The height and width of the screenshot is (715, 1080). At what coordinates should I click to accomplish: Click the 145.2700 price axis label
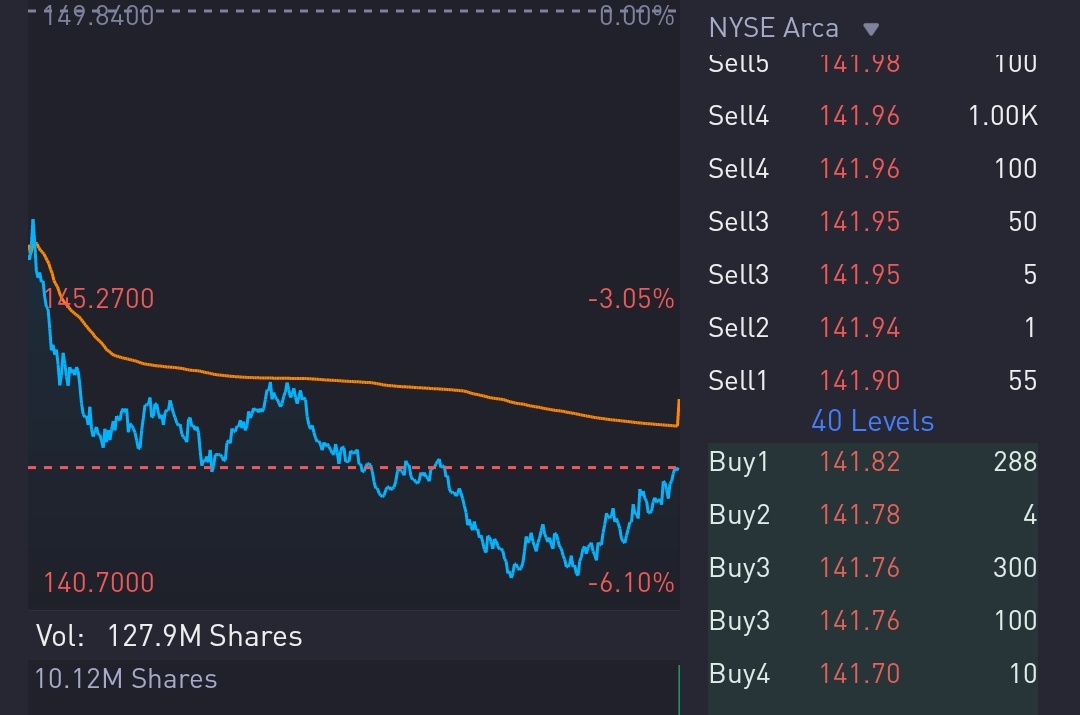[x=98, y=298]
